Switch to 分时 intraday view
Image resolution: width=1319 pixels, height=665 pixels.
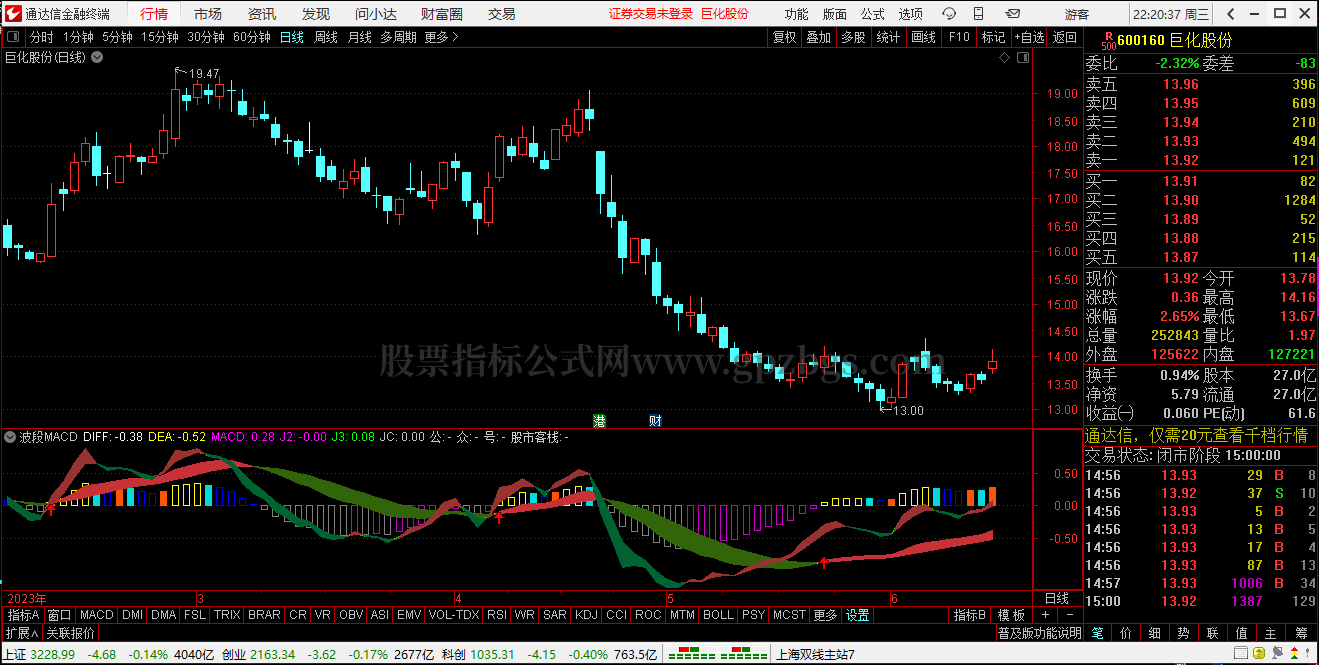coord(41,37)
